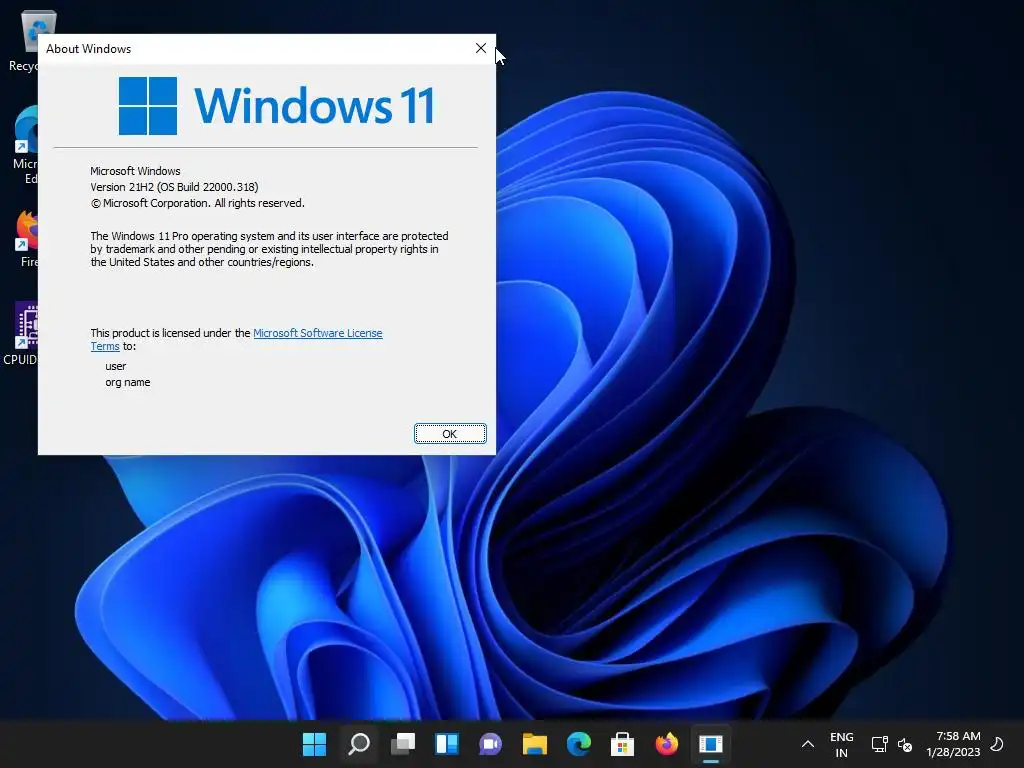Click the Microsoft Corporation copyright line
1024x768 pixels.
tap(197, 203)
